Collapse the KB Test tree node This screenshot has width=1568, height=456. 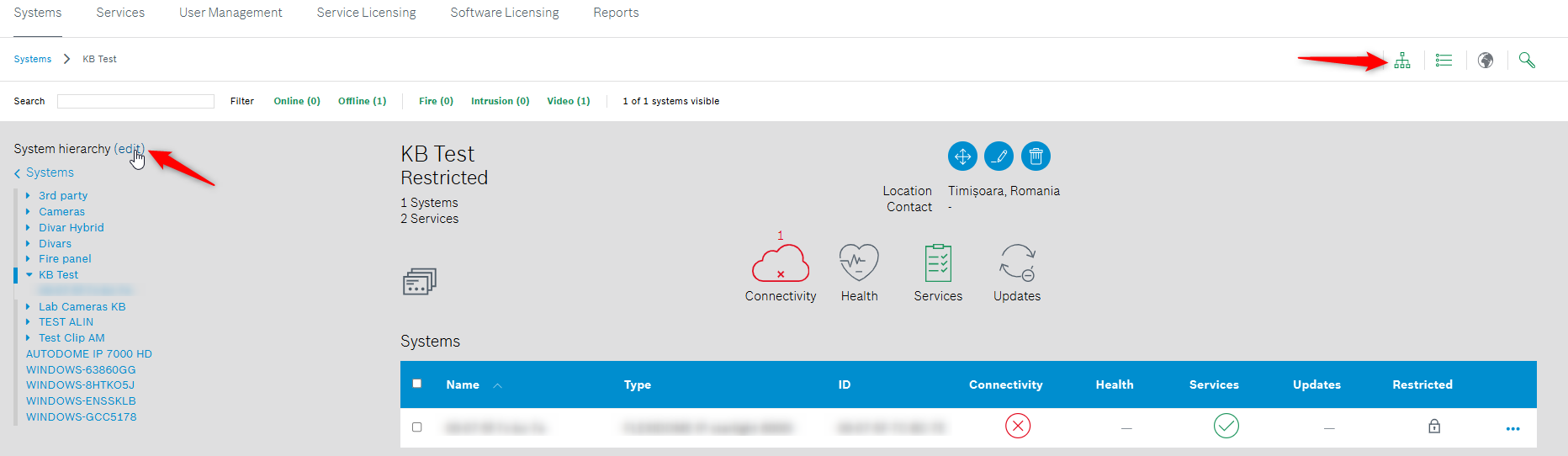coord(29,275)
